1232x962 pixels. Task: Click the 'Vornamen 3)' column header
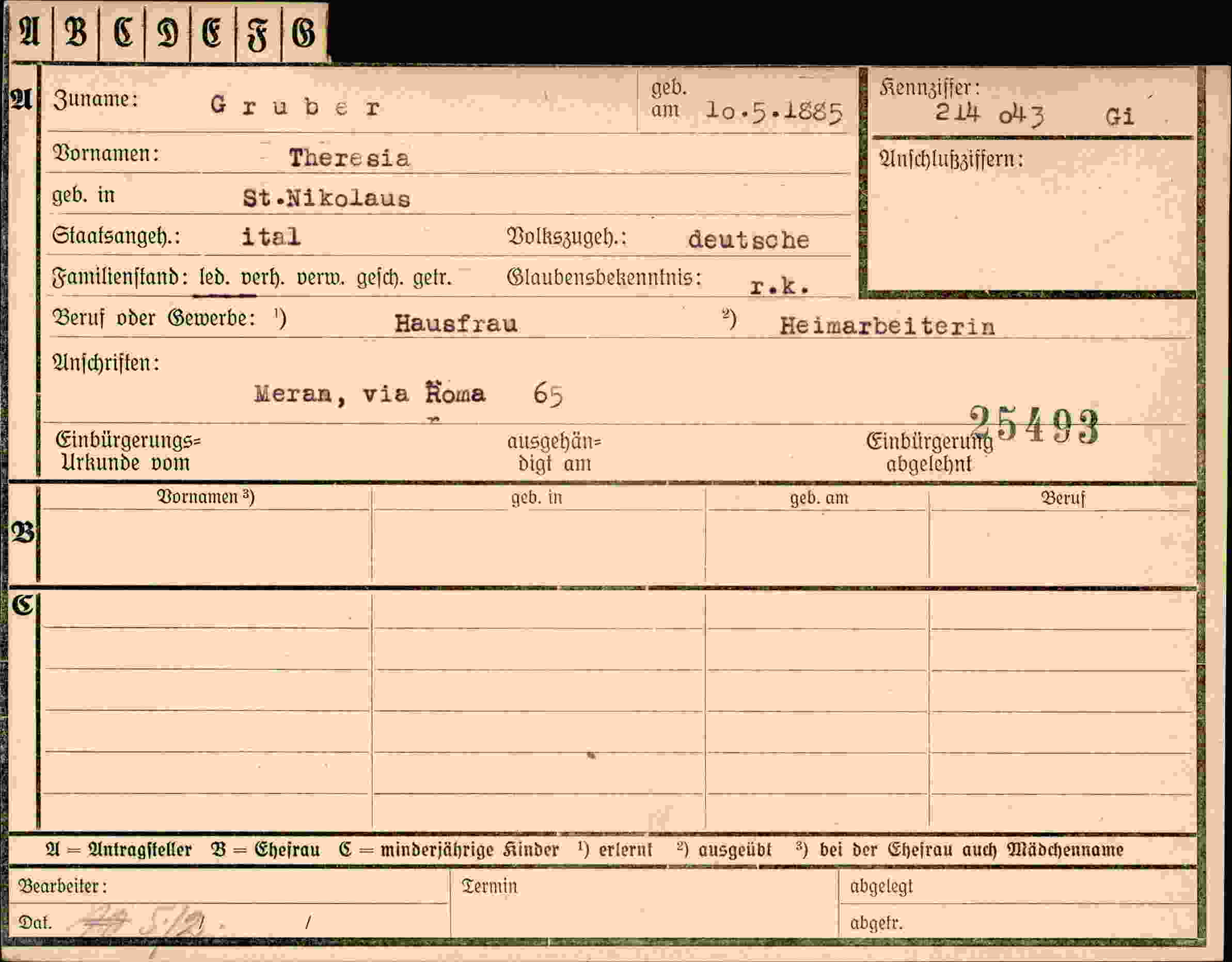206,497
